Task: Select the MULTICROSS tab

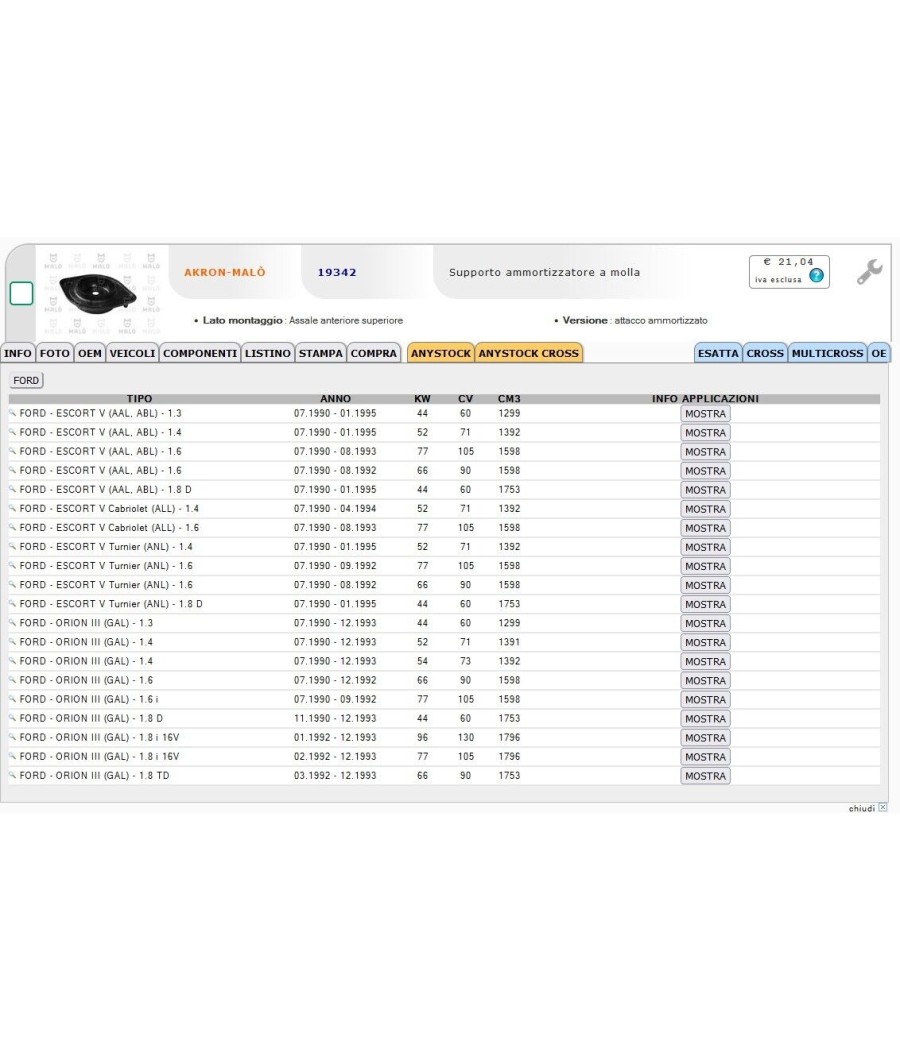Action: coord(827,353)
